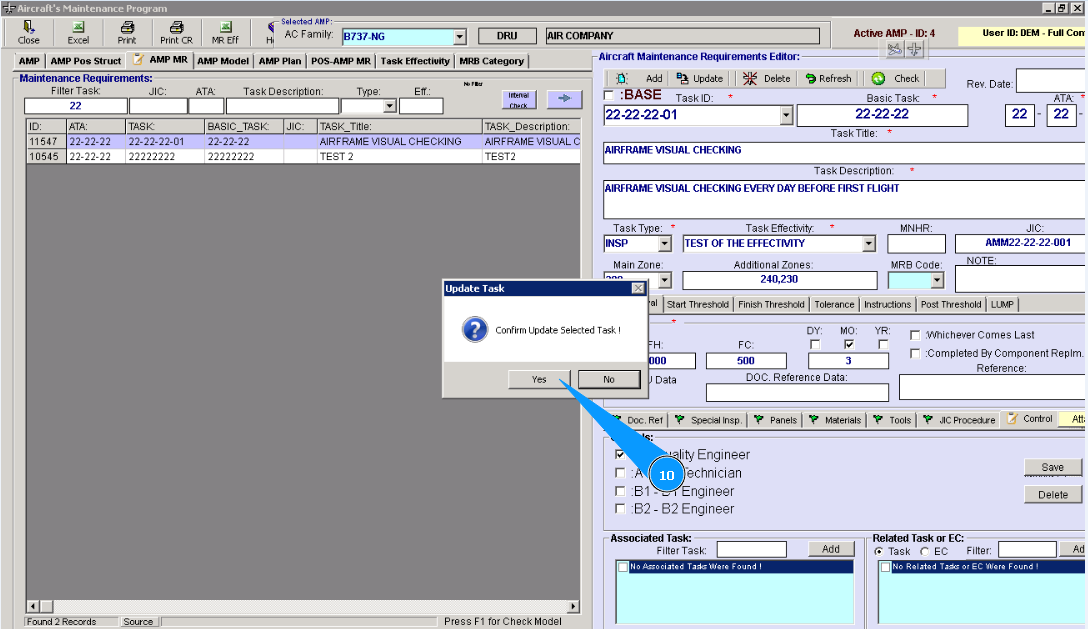Click the green Check icon
The width and height of the screenshot is (1088, 630).
pyautogui.click(x=878, y=78)
